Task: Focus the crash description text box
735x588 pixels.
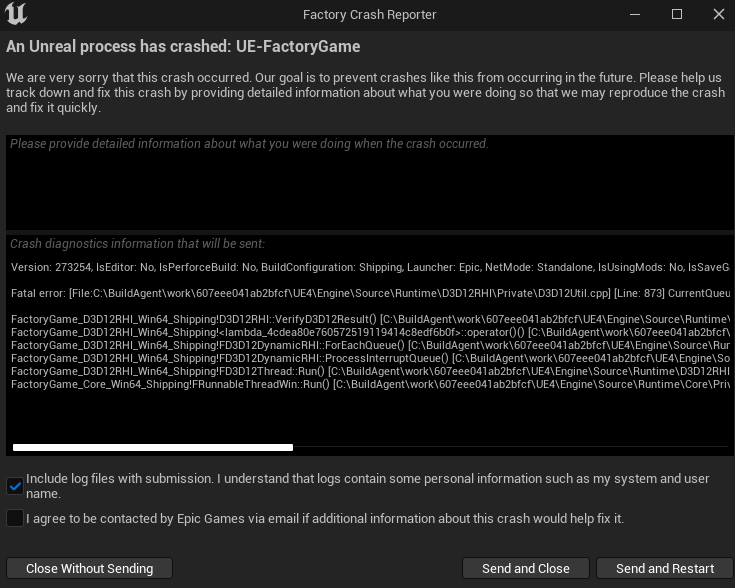Action: click(369, 182)
